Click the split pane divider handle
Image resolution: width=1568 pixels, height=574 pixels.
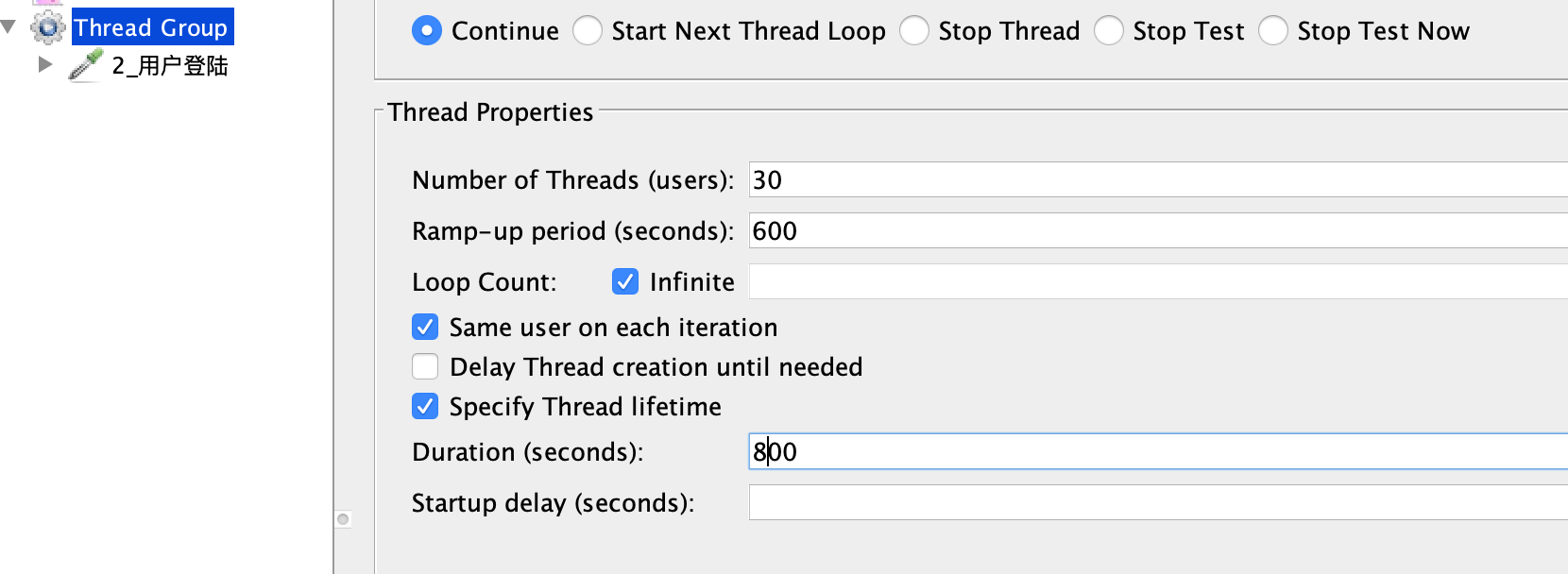coord(343,519)
